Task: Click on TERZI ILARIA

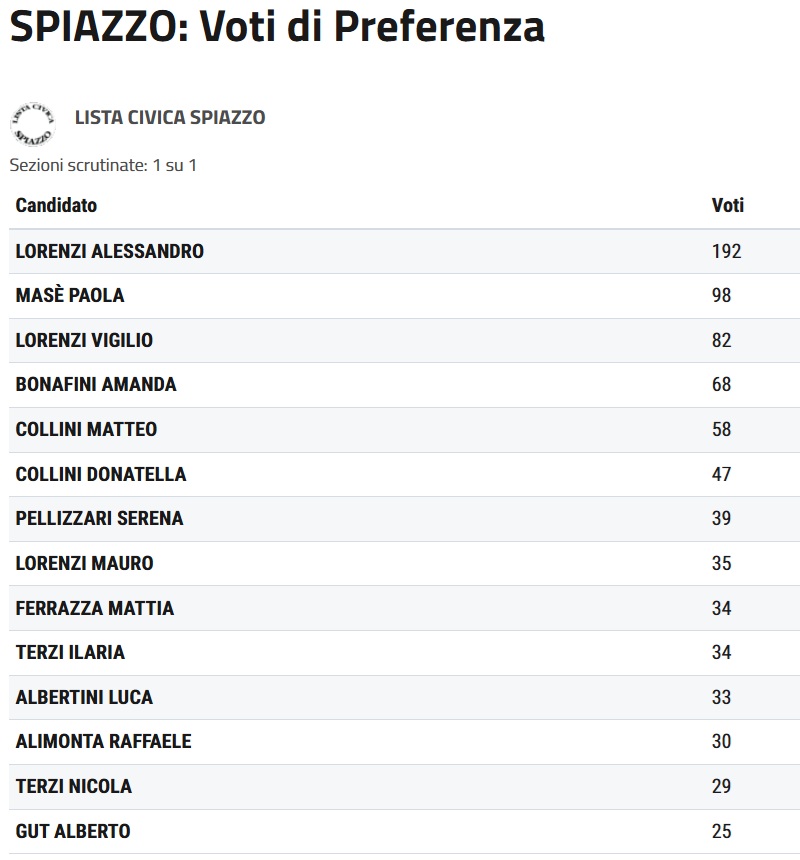Action: pos(70,652)
